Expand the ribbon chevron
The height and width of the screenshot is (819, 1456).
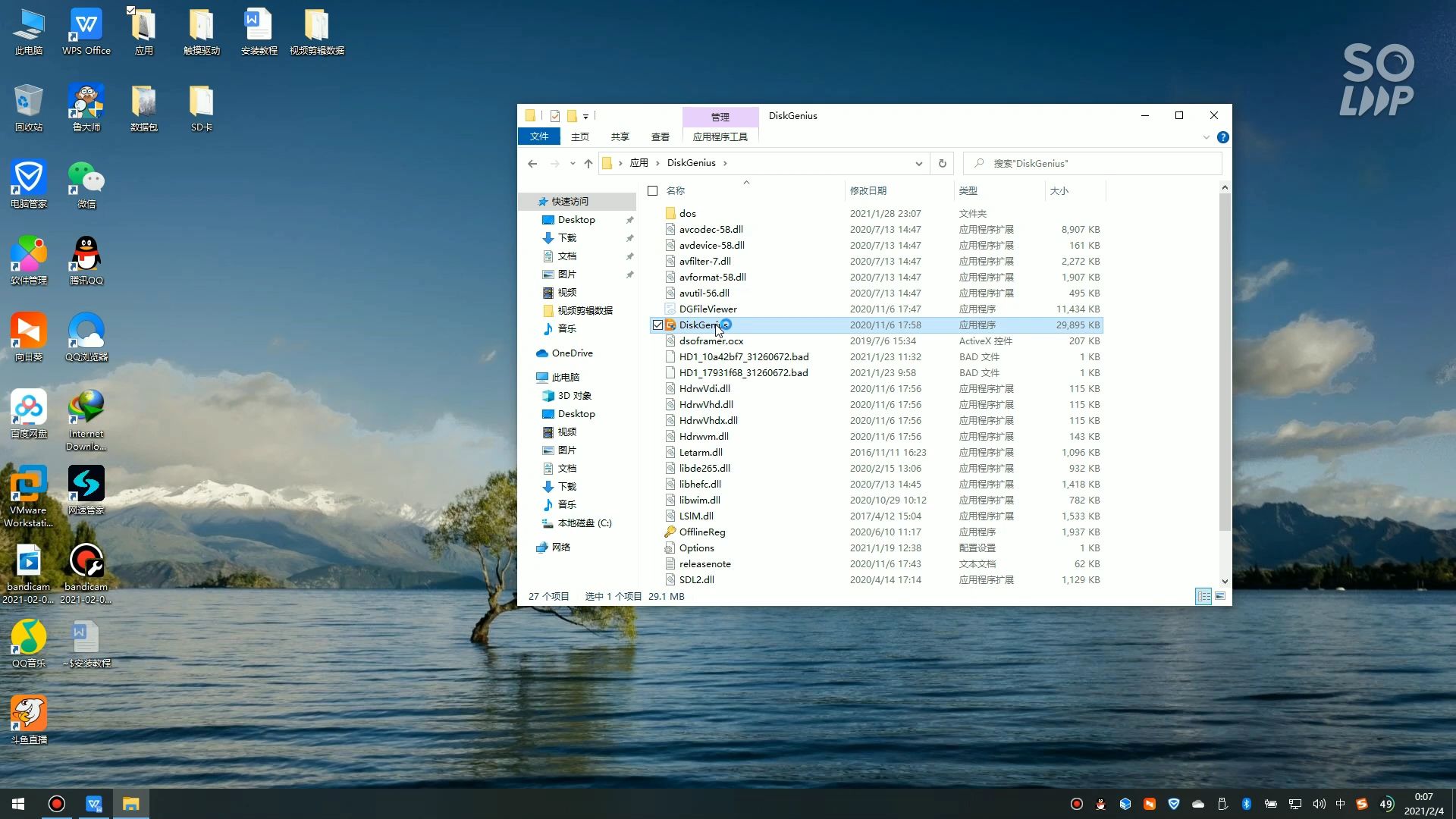click(1206, 137)
